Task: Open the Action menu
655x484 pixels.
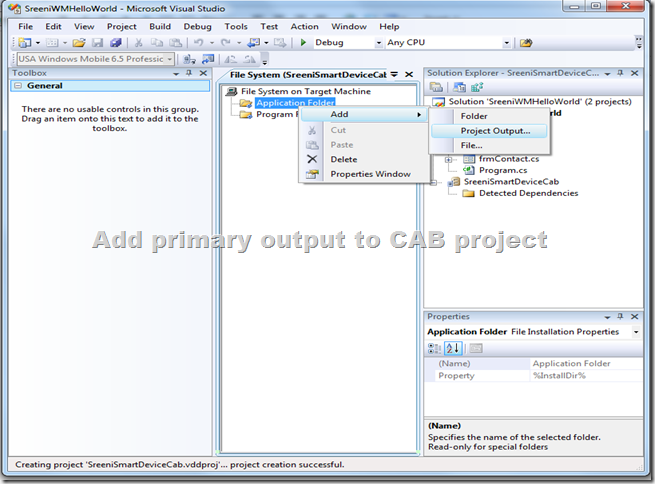Action: [x=305, y=26]
